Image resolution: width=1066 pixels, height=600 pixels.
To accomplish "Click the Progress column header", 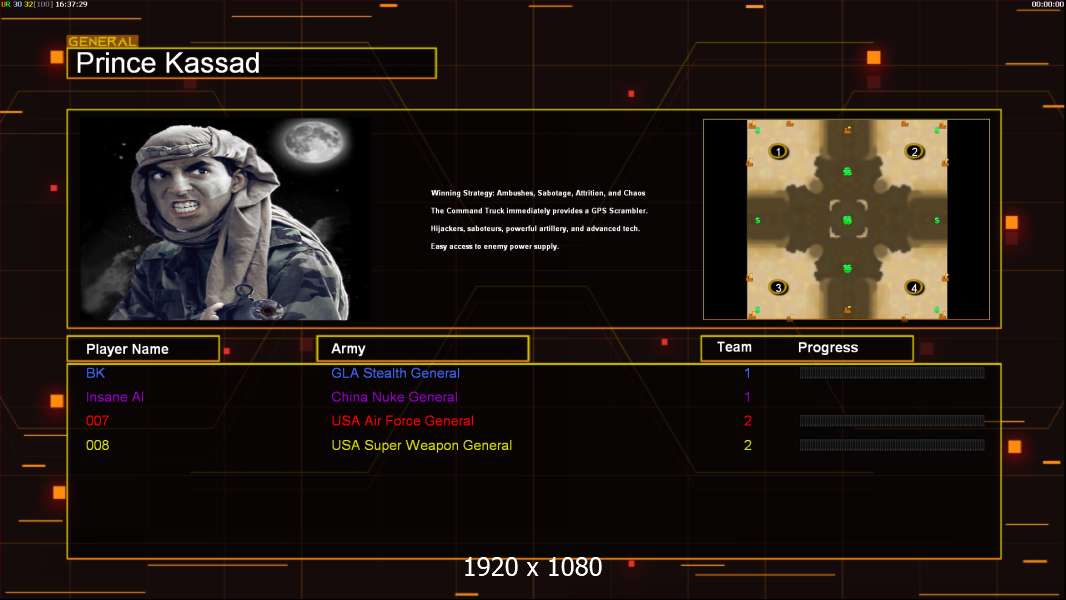I will pyautogui.click(x=827, y=347).
